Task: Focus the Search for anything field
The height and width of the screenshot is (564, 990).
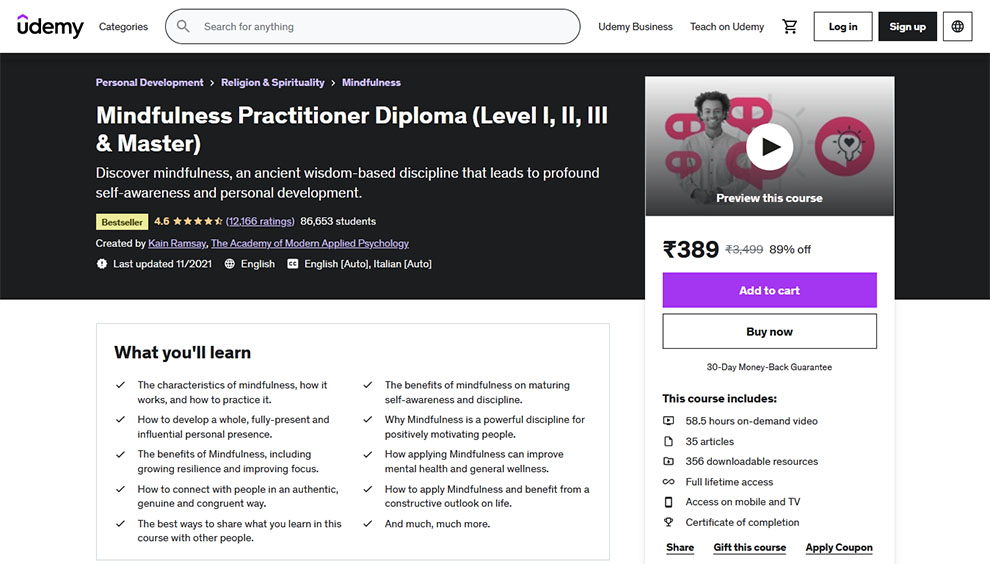Action: pos(385,27)
